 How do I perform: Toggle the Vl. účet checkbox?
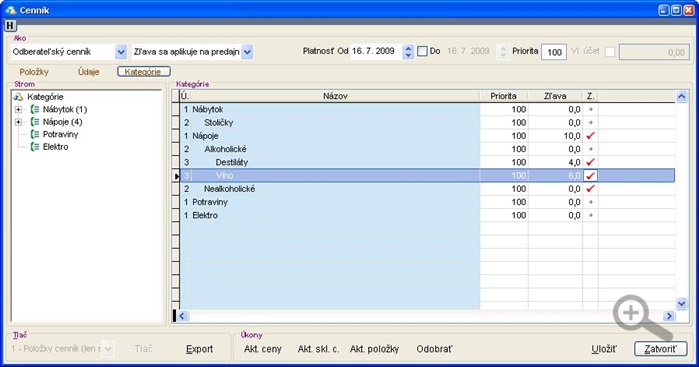pyautogui.click(x=610, y=52)
